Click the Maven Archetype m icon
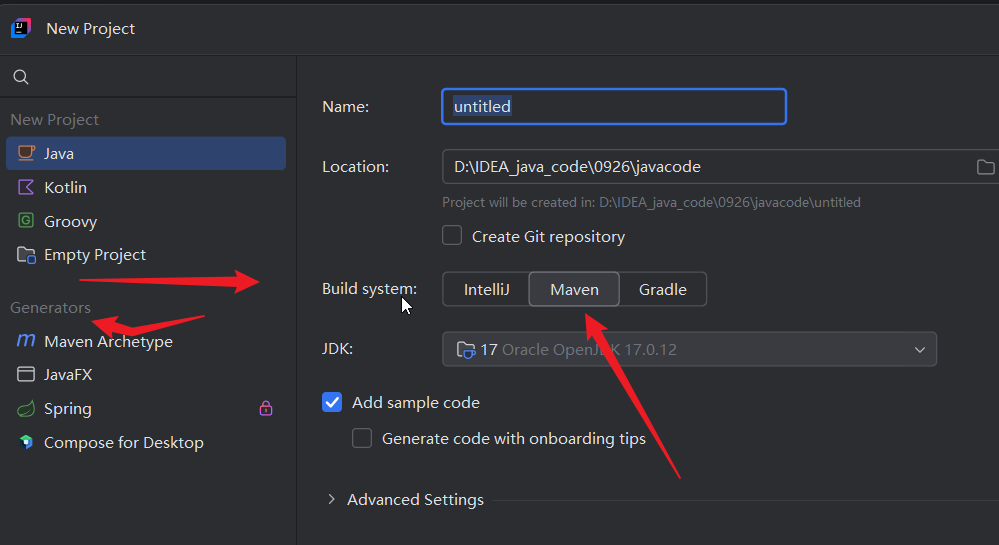Image resolution: width=999 pixels, height=545 pixels. point(26,340)
